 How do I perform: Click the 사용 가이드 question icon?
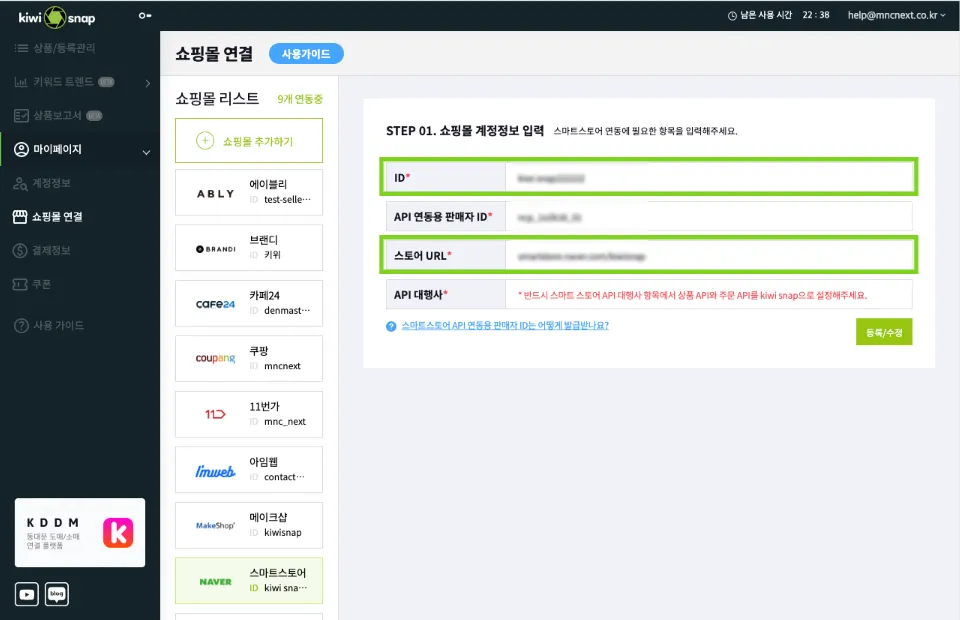[x=21, y=326]
